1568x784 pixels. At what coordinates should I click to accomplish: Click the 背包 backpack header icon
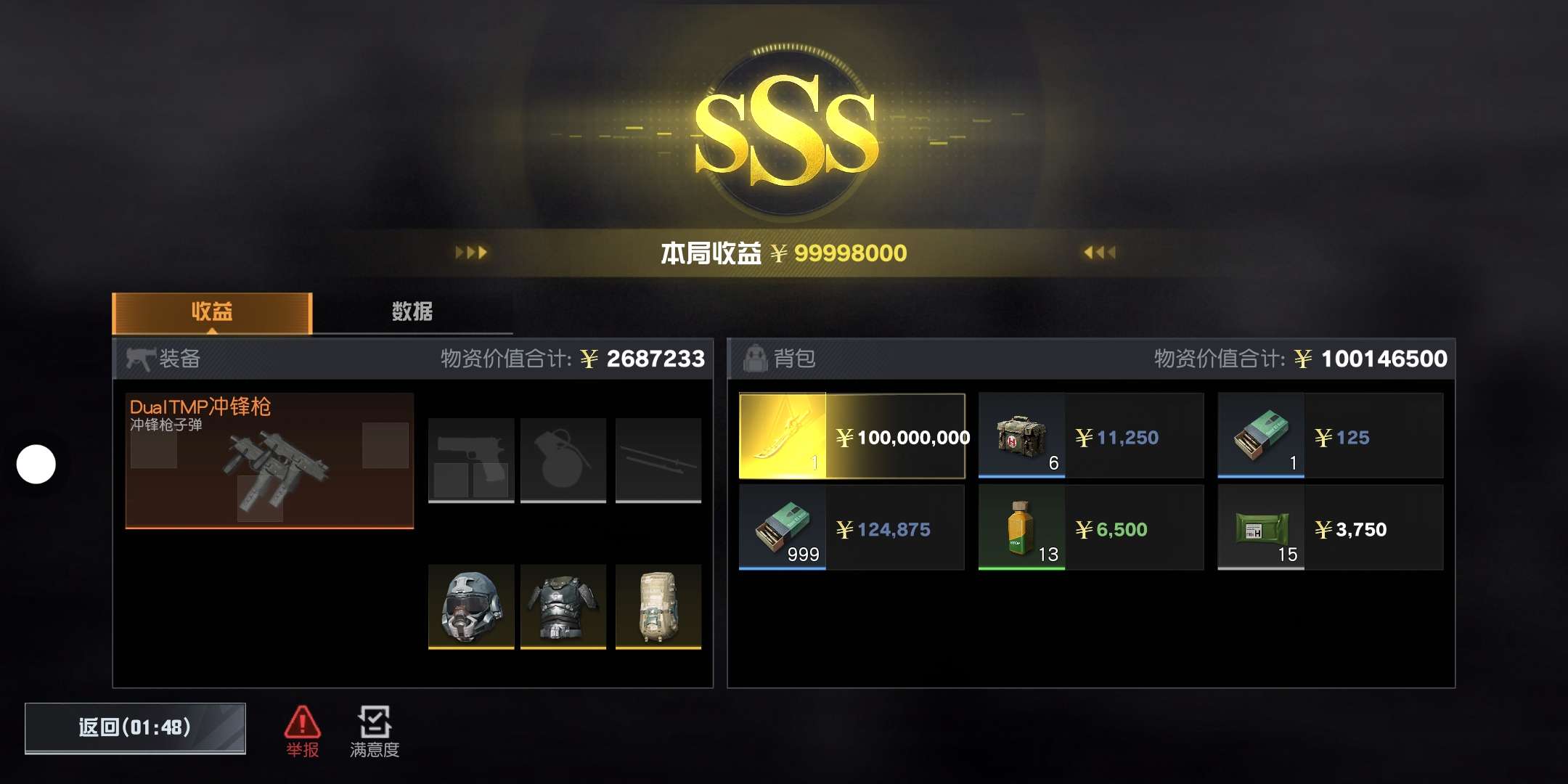(756, 358)
